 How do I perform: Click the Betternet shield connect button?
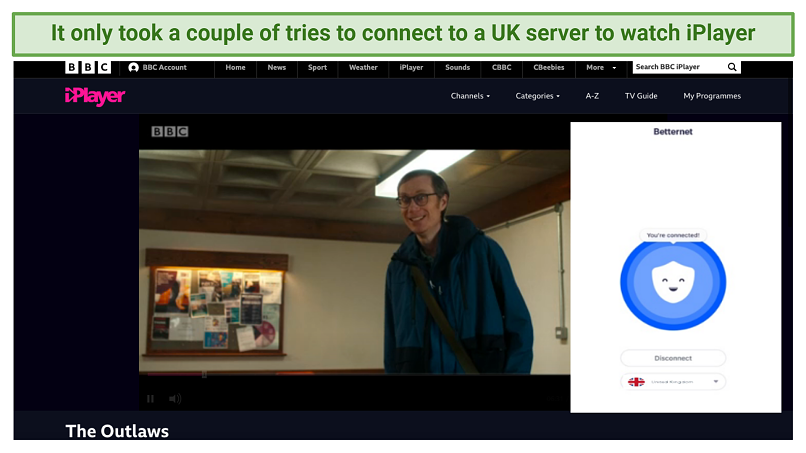[x=673, y=282]
